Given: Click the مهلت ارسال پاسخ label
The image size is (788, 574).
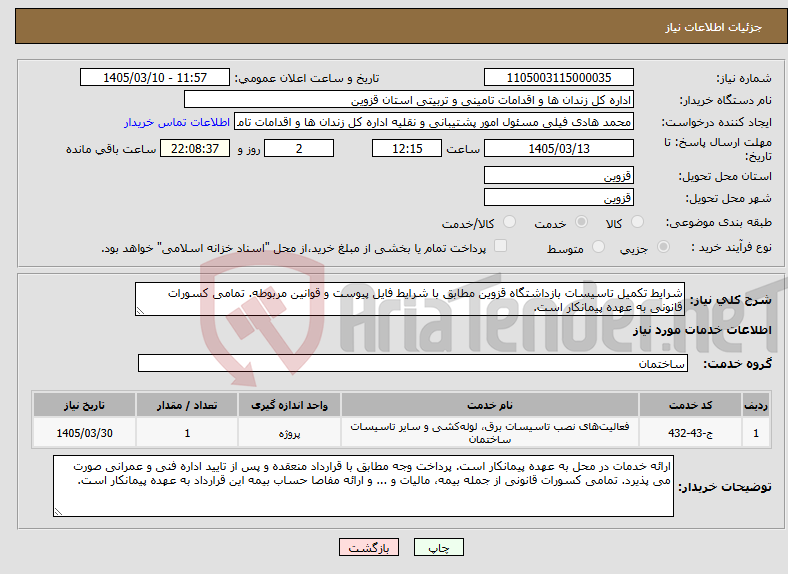Looking at the screenshot, I should click(718, 149).
